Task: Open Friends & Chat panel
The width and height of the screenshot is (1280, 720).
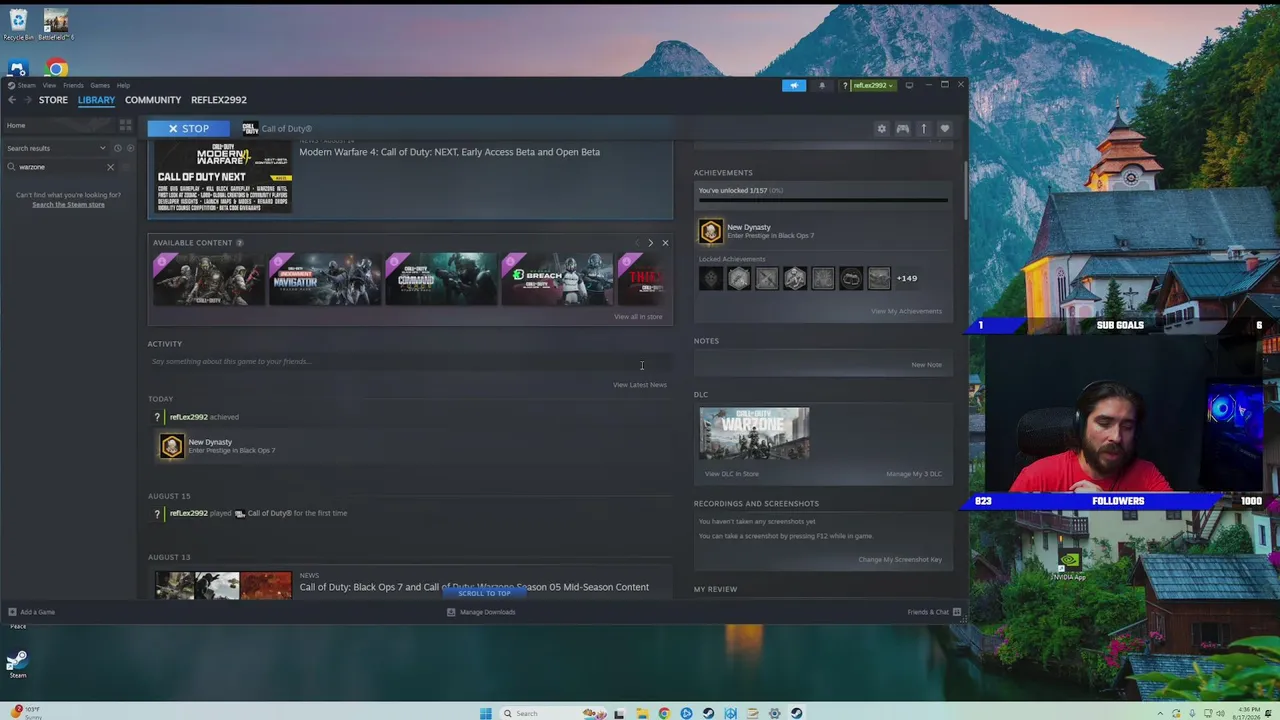Action: coord(934,612)
